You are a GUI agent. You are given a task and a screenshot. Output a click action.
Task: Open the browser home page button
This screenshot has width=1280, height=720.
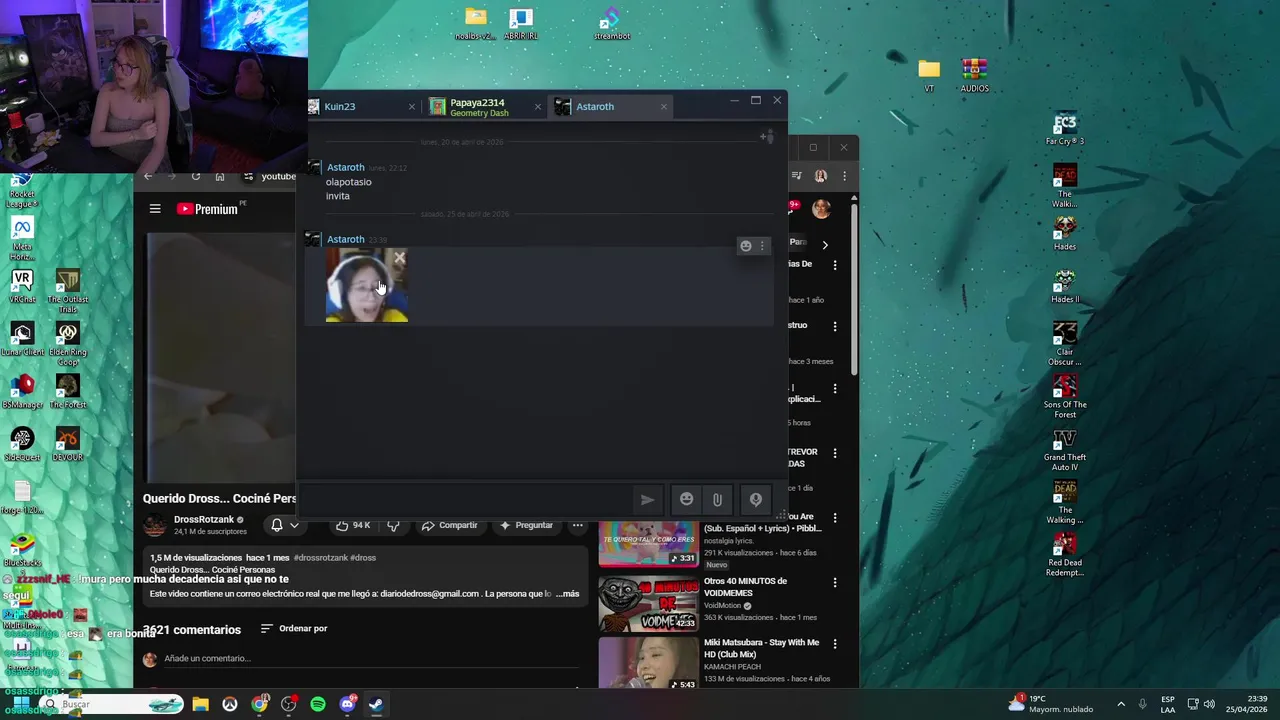point(220,177)
